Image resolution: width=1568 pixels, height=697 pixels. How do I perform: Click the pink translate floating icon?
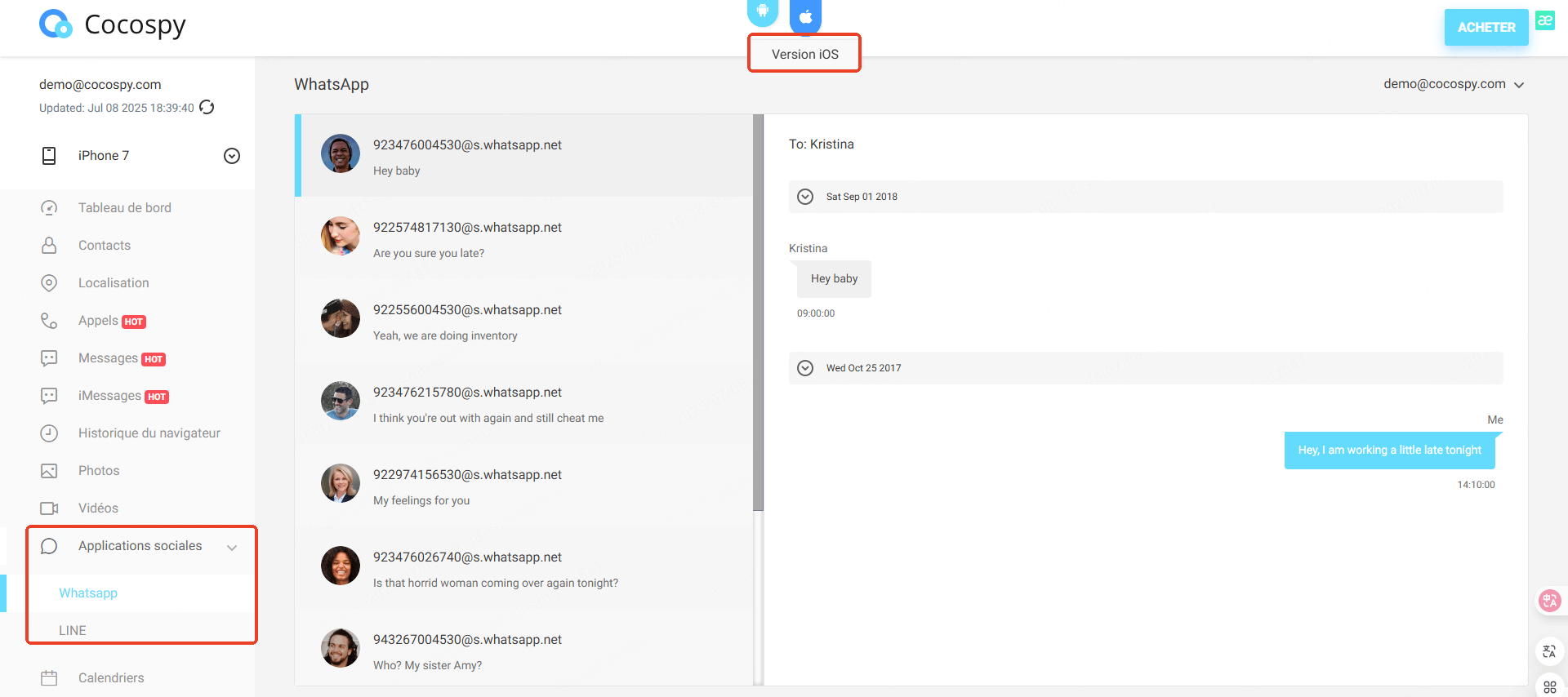pyautogui.click(x=1549, y=601)
